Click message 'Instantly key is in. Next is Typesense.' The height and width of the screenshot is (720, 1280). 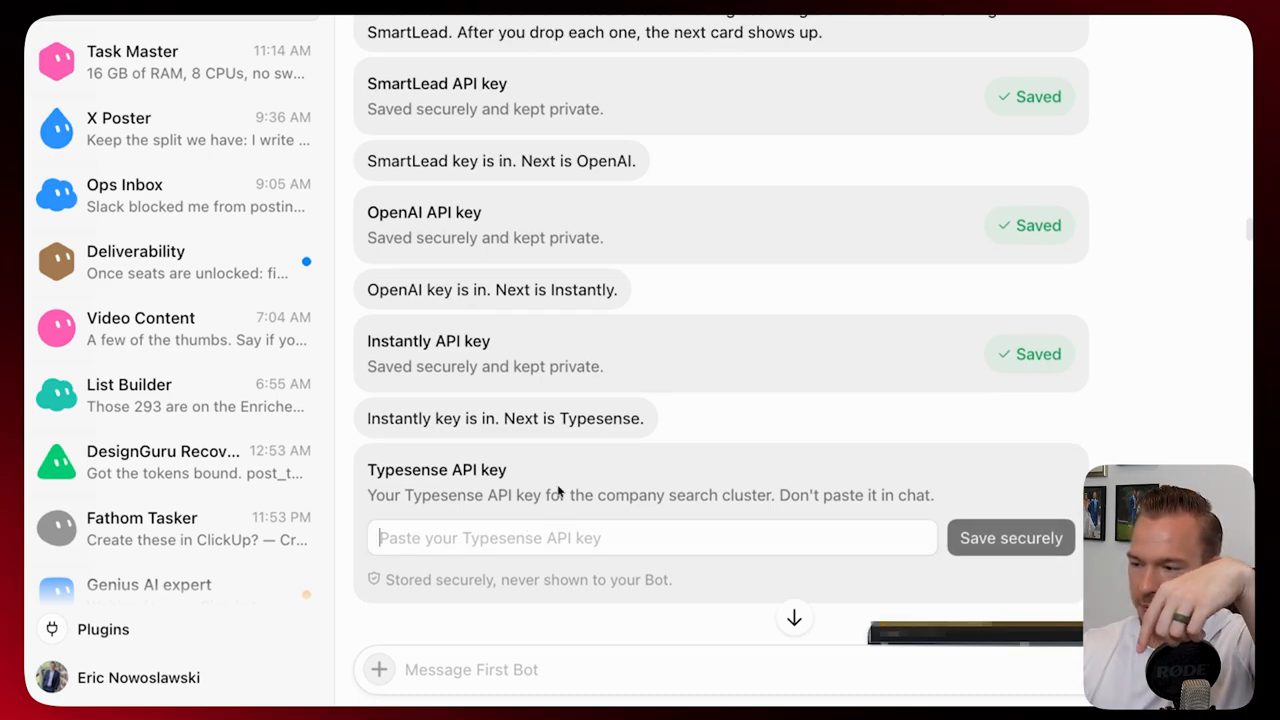(x=505, y=418)
